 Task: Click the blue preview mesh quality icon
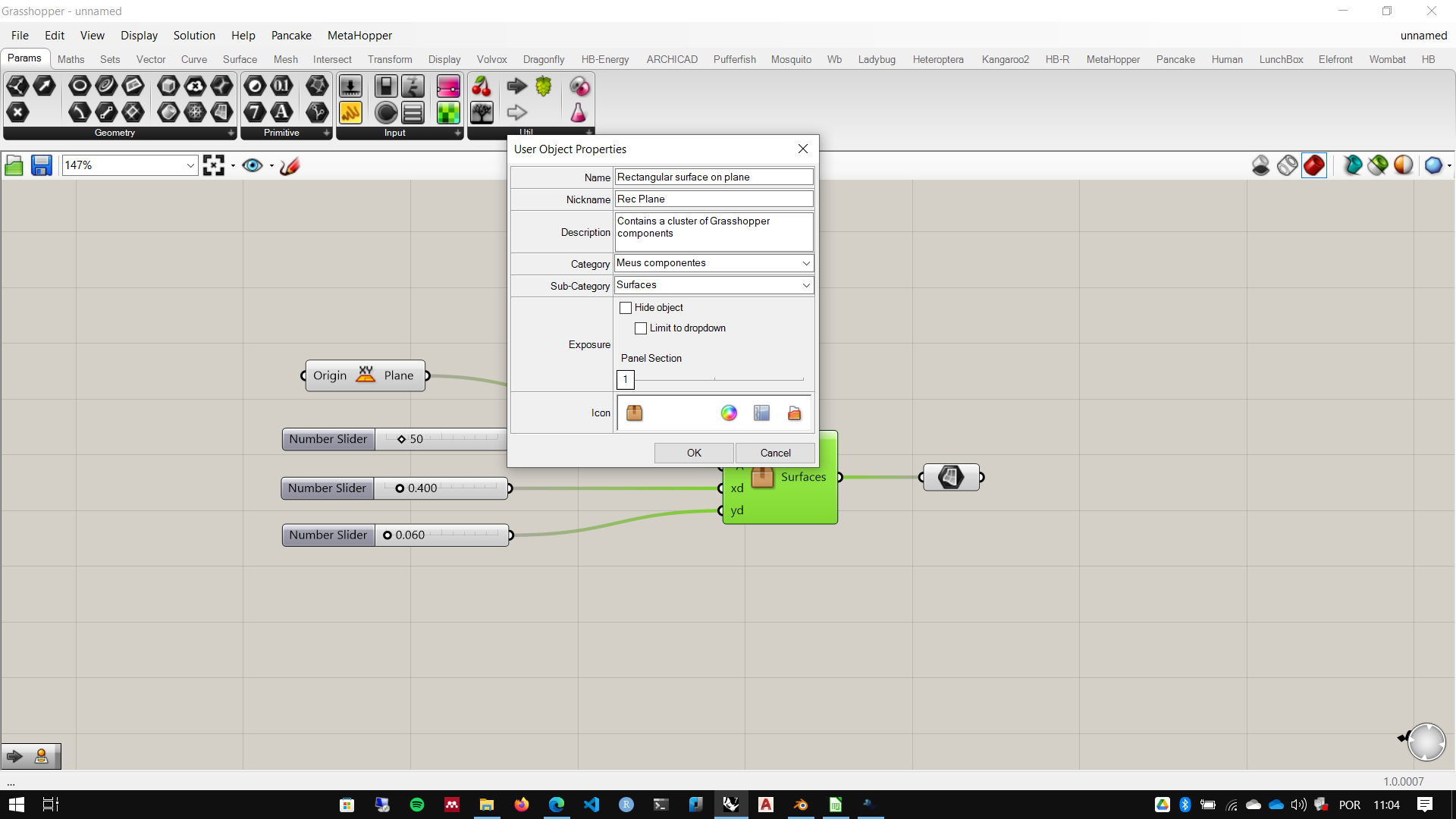[x=1433, y=165]
